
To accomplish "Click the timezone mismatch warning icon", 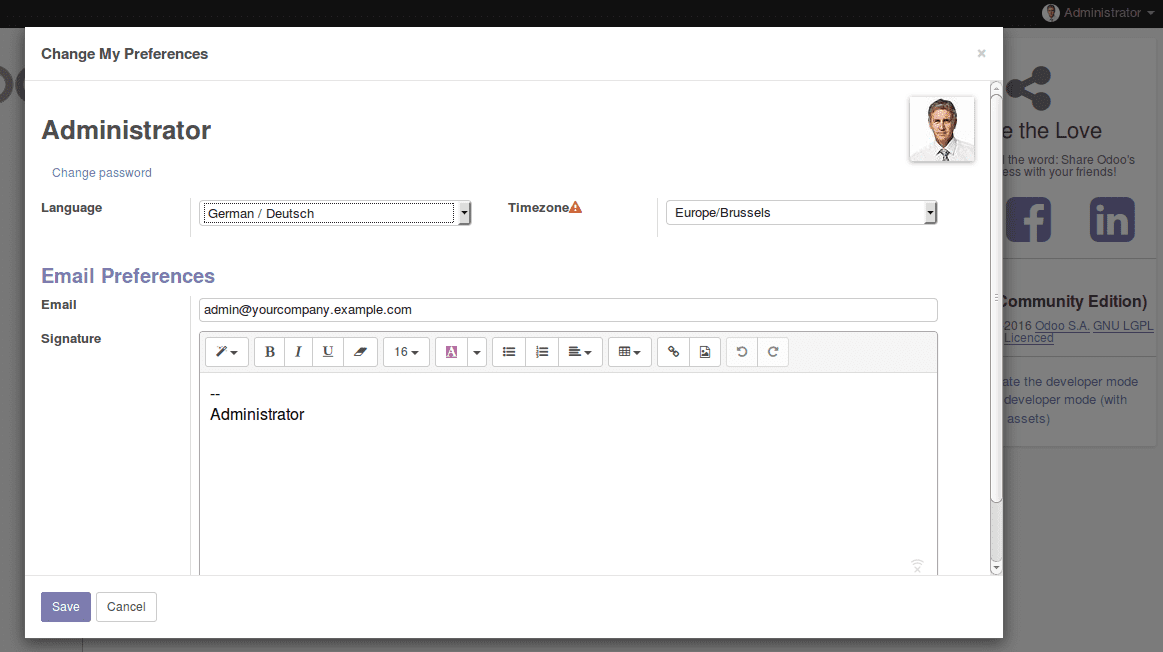I will coord(576,208).
